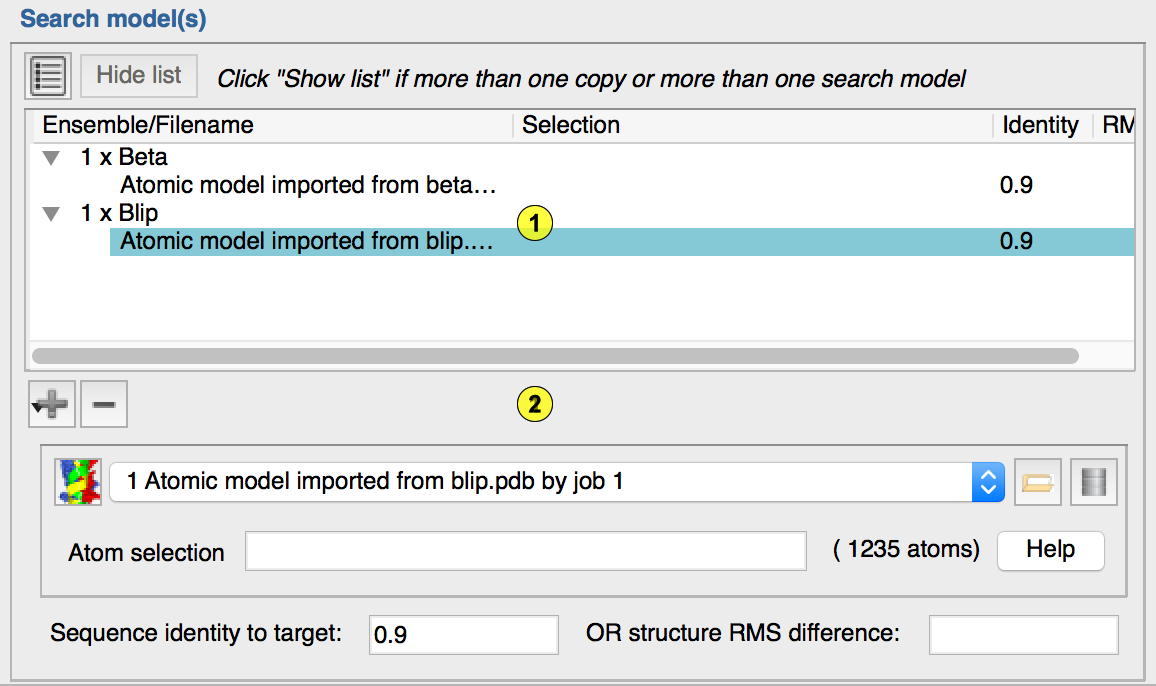Screen dimensions: 1156x686
Task: Click the plus icon to add a search model
Action: click(50, 405)
